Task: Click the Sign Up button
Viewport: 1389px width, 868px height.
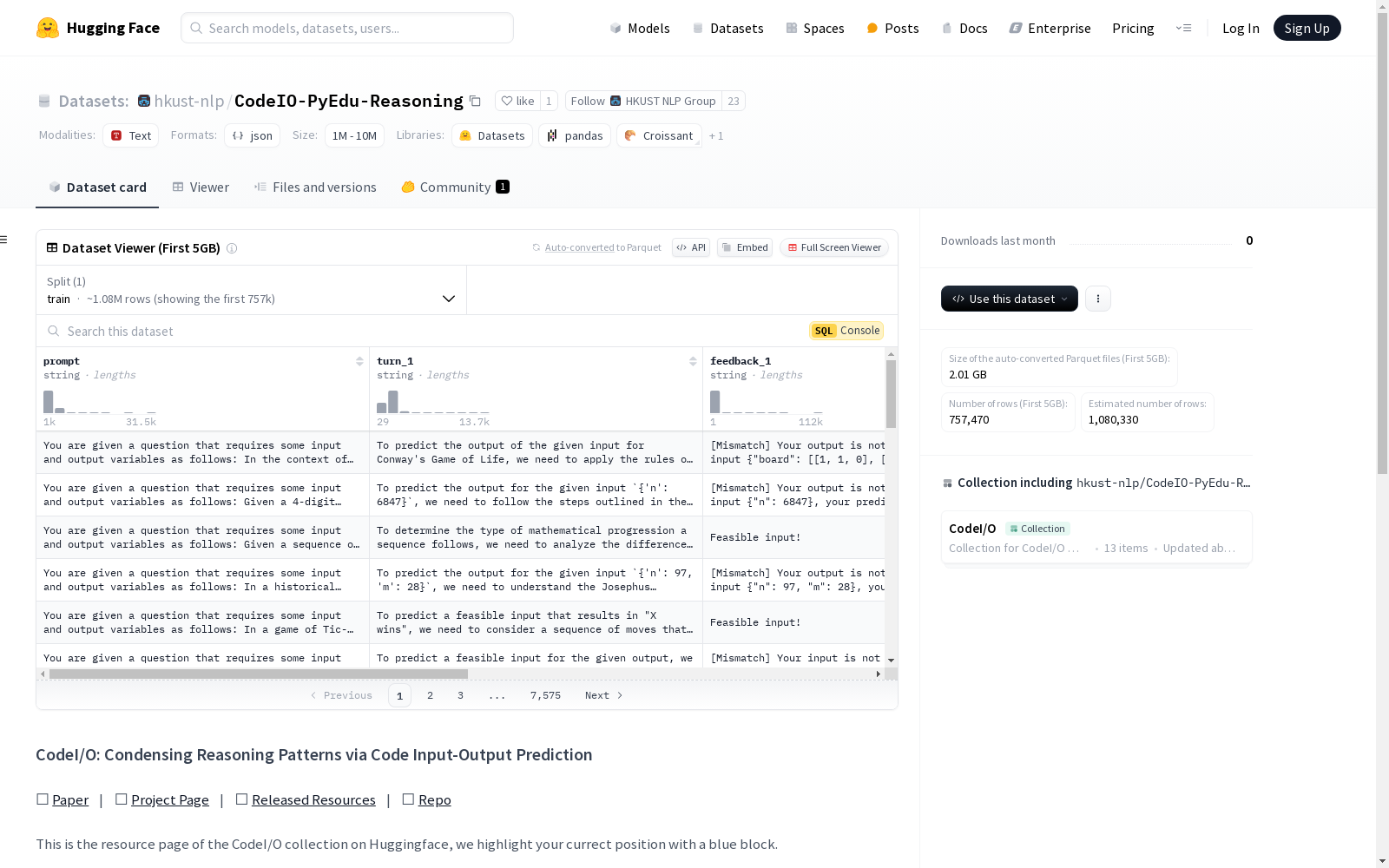Action: point(1307,27)
